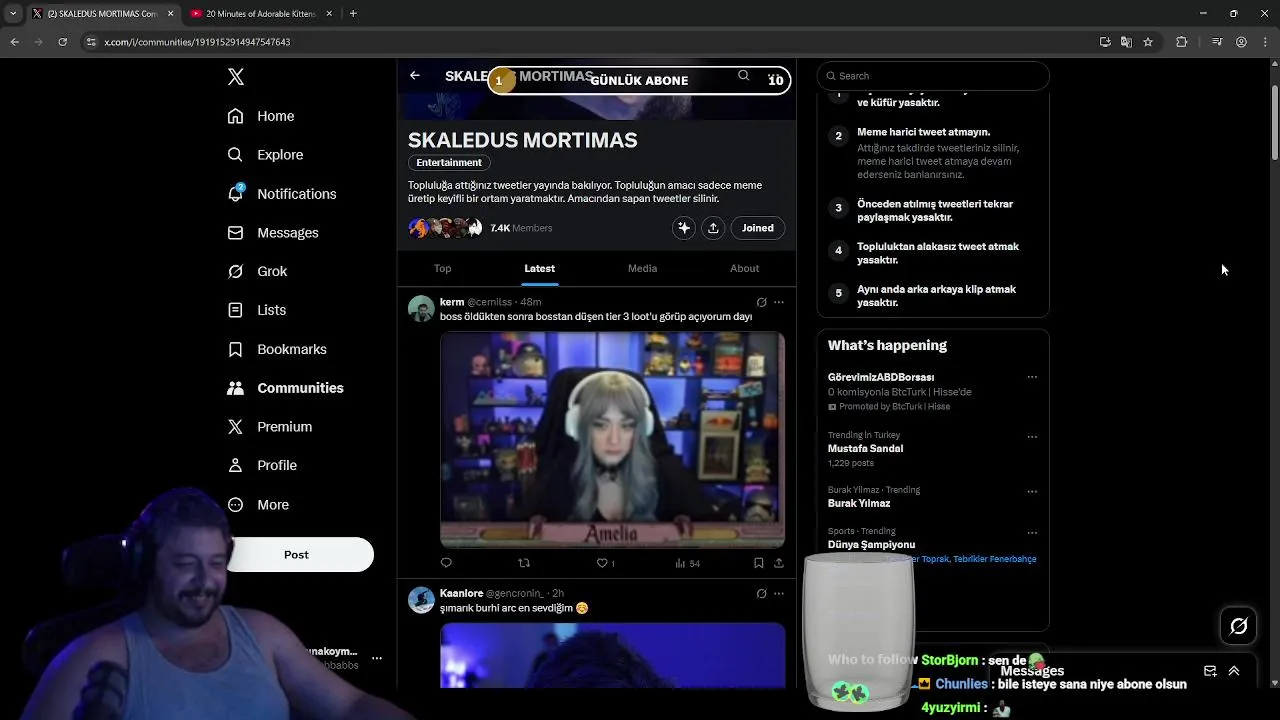Open the Burak Yılmaz trending topic
This screenshot has width=1280, height=720.
(858, 504)
